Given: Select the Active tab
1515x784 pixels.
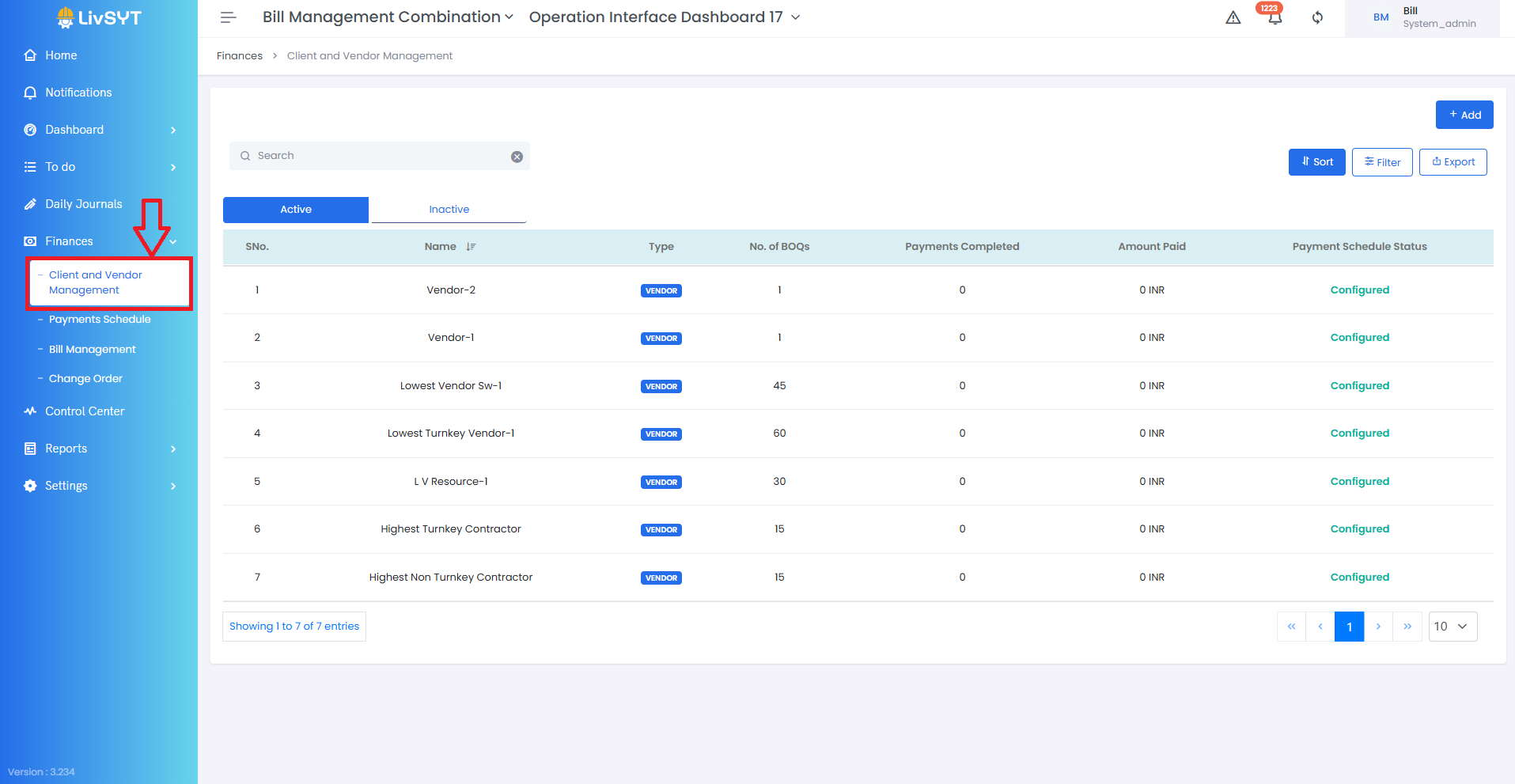Looking at the screenshot, I should [296, 210].
